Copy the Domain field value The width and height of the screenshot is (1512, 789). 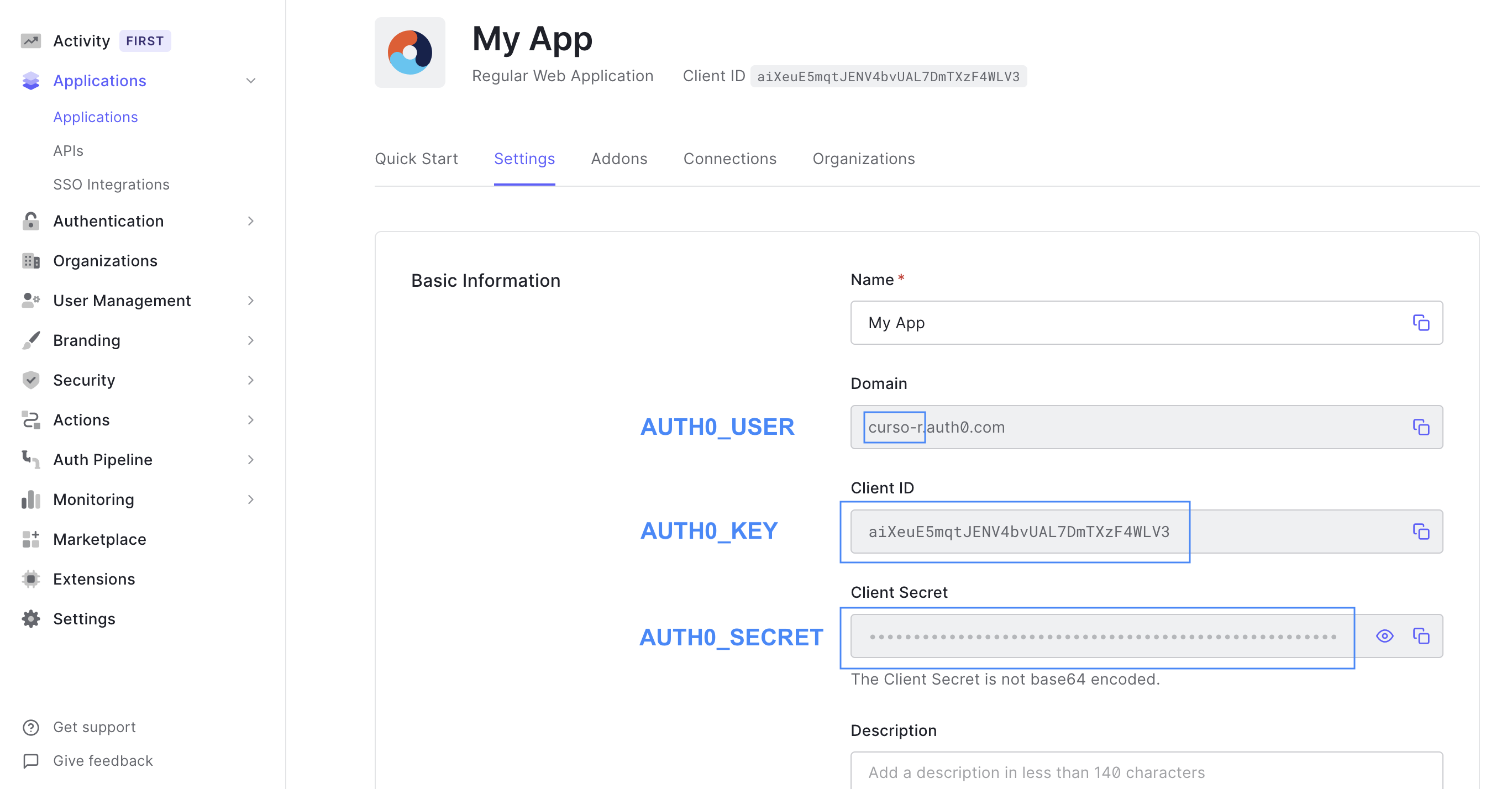[1420, 427]
